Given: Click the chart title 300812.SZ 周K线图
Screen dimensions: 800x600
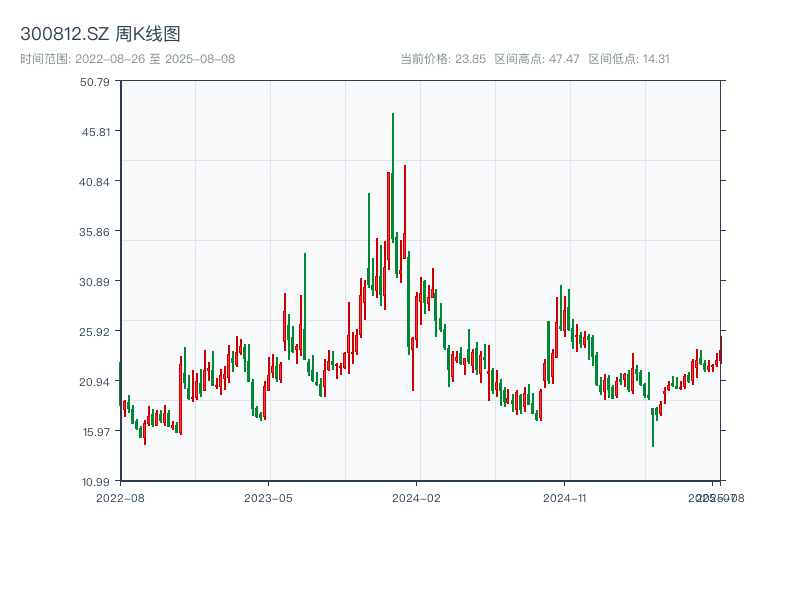Looking at the screenshot, I should click(100, 34).
